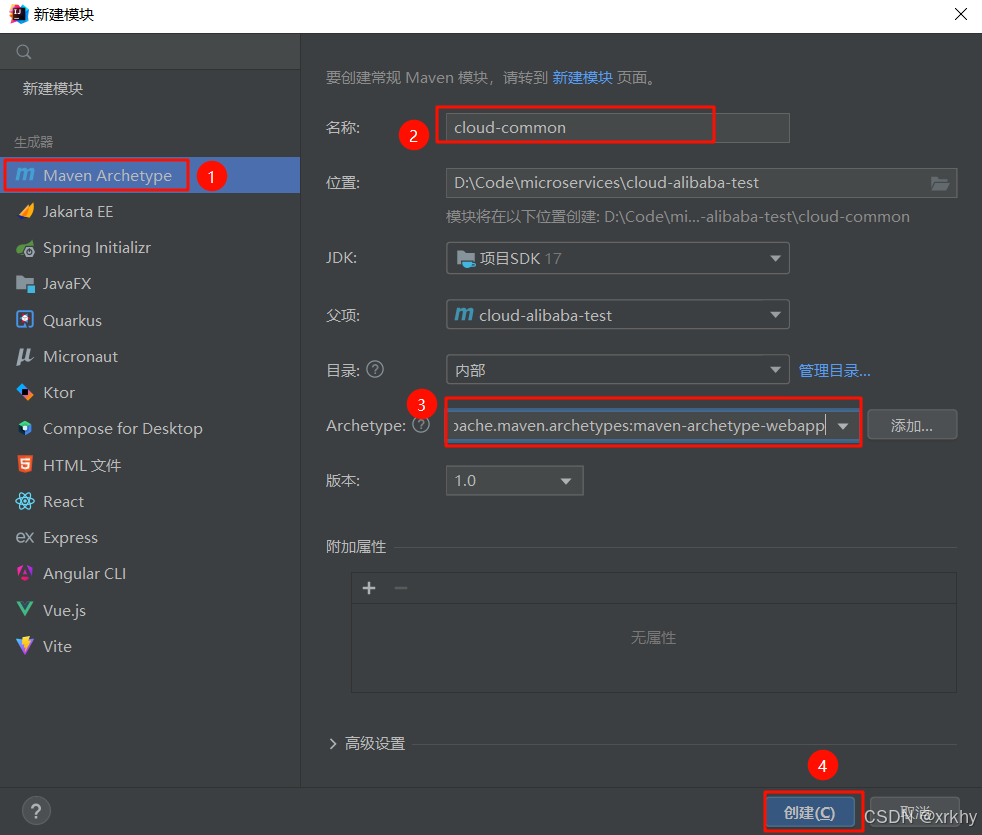Click the generator search field

point(150,52)
